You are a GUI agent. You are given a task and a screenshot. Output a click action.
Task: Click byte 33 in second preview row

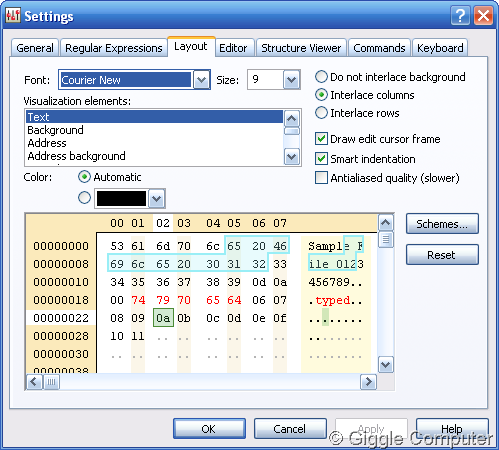(280, 264)
